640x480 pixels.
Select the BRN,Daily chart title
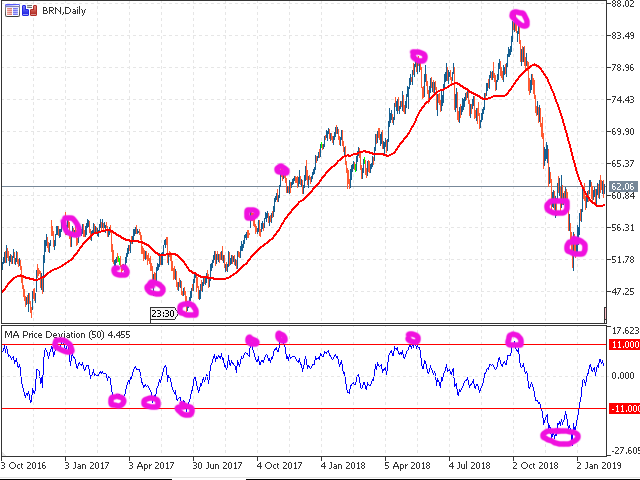[64, 11]
